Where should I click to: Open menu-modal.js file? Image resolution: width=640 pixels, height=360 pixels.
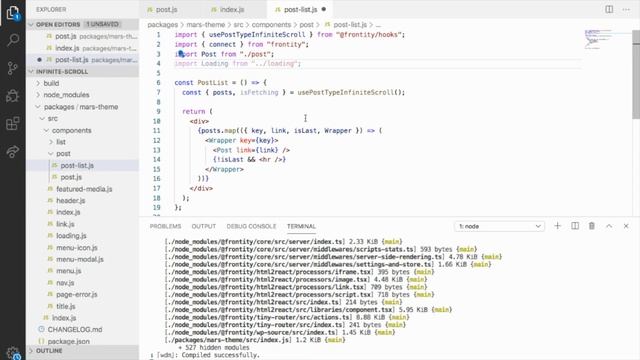83,259
